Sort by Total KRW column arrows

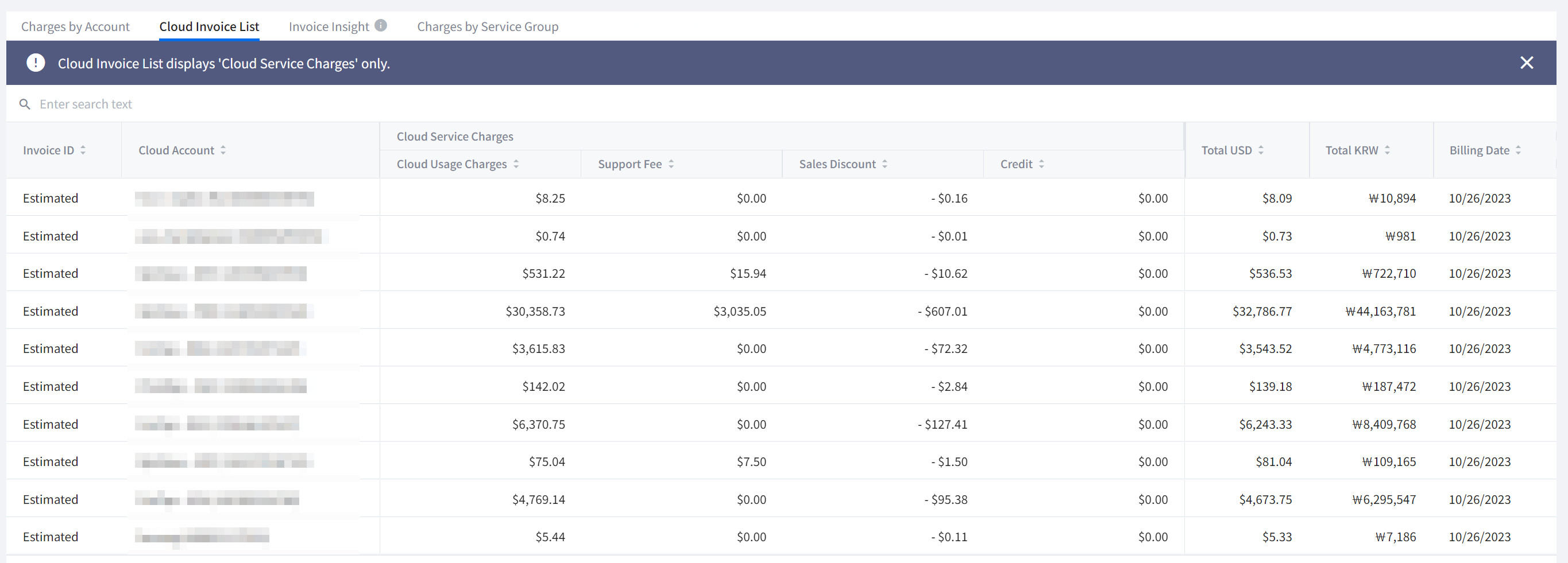tap(1387, 150)
